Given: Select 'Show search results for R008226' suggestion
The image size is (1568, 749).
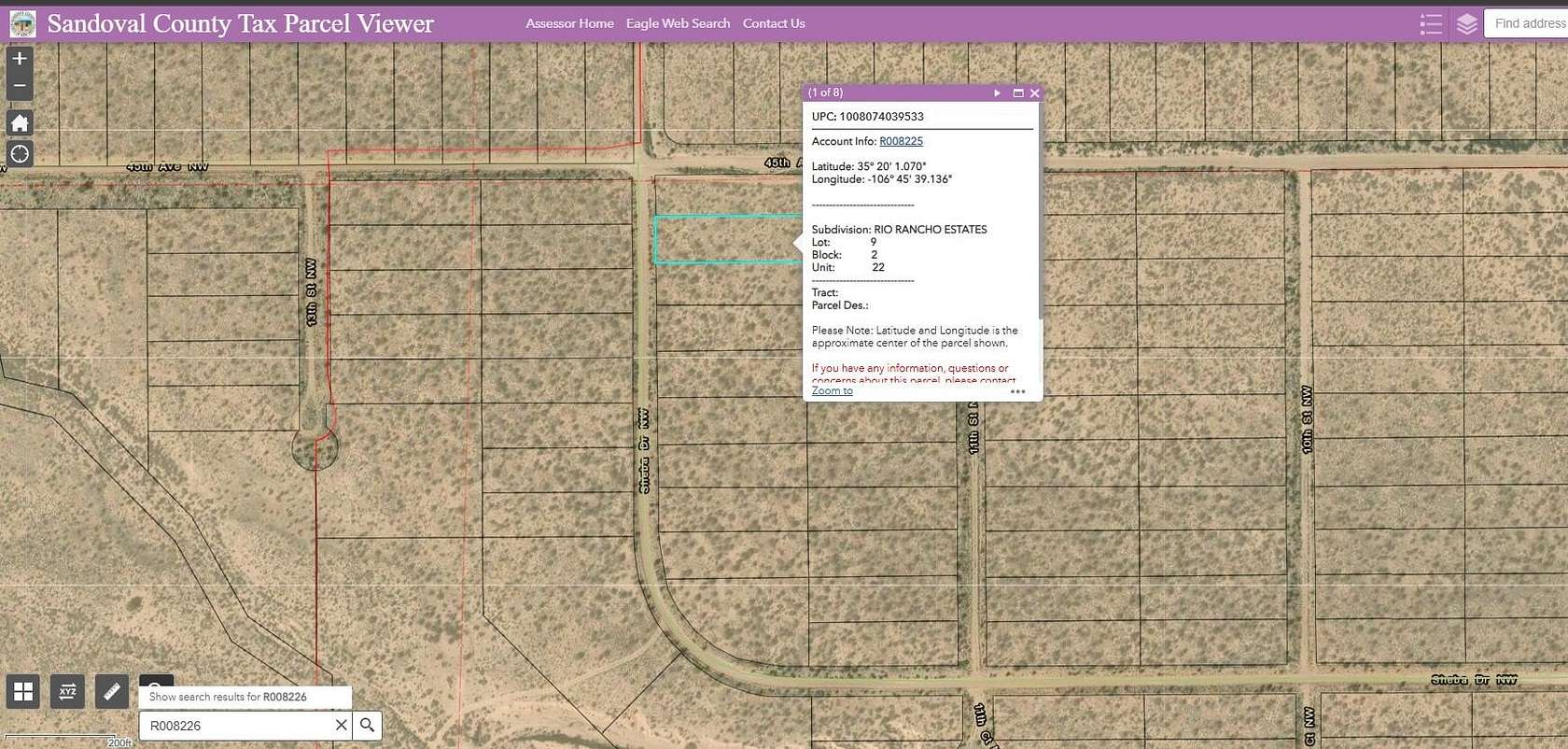Looking at the screenshot, I should [245, 697].
